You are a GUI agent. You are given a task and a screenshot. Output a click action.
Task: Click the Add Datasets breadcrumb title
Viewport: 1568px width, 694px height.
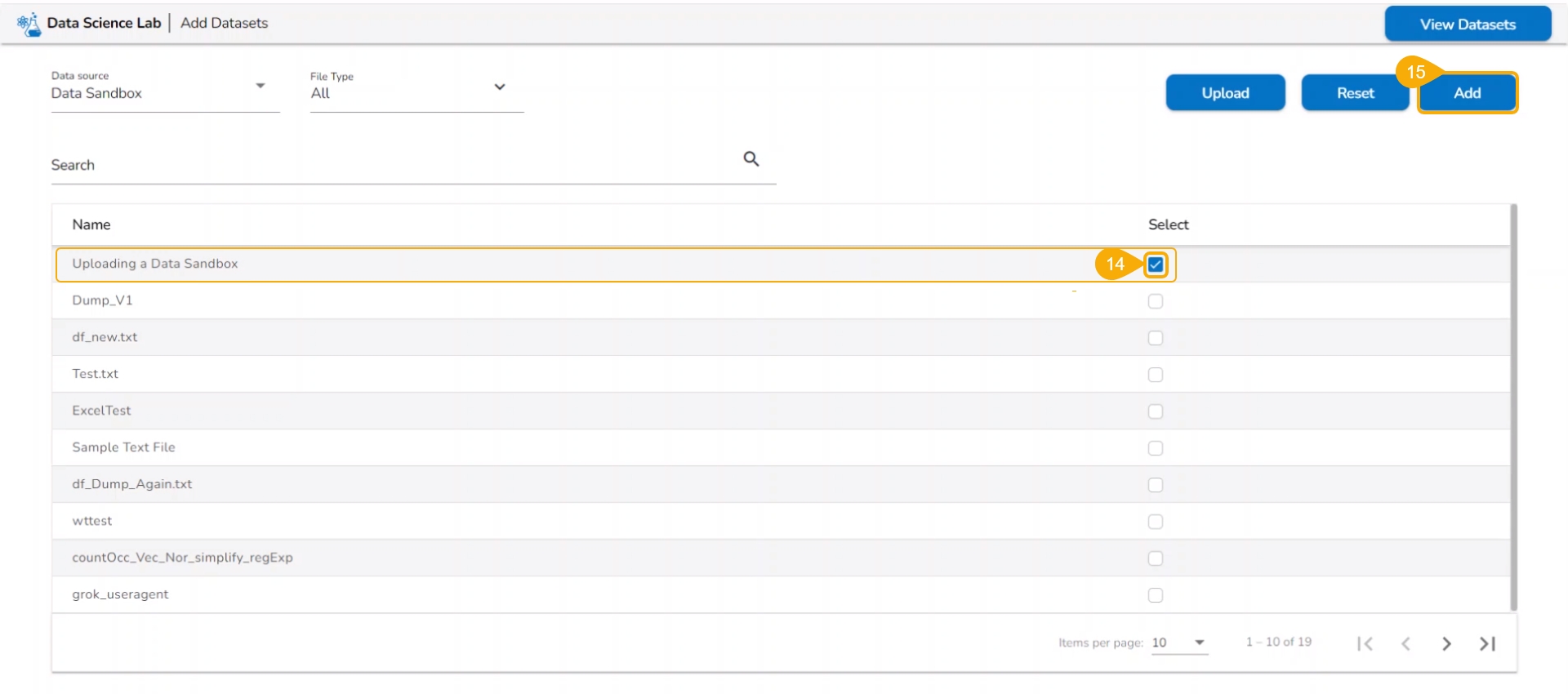click(224, 23)
